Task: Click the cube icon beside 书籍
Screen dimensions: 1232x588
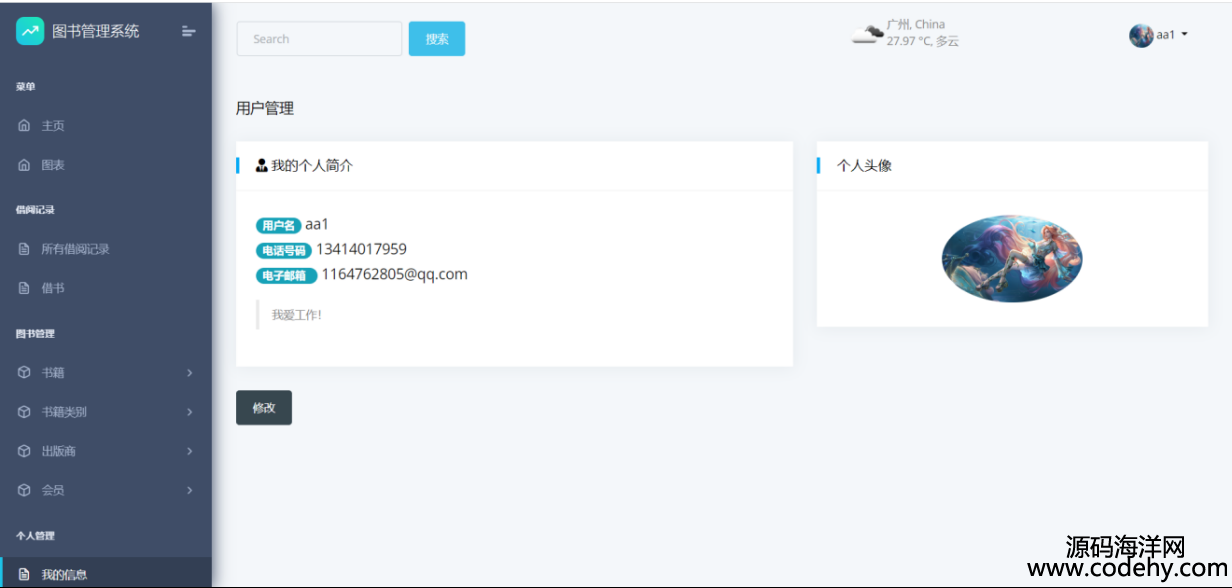Action: pos(24,373)
